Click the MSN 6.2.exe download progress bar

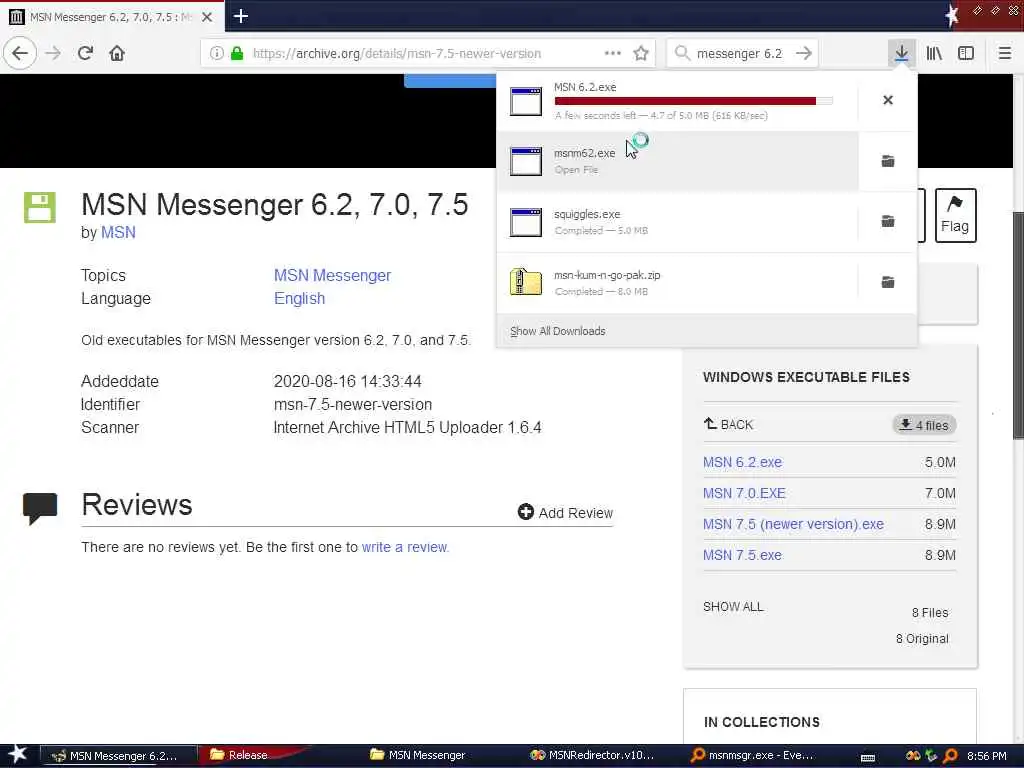coord(693,101)
